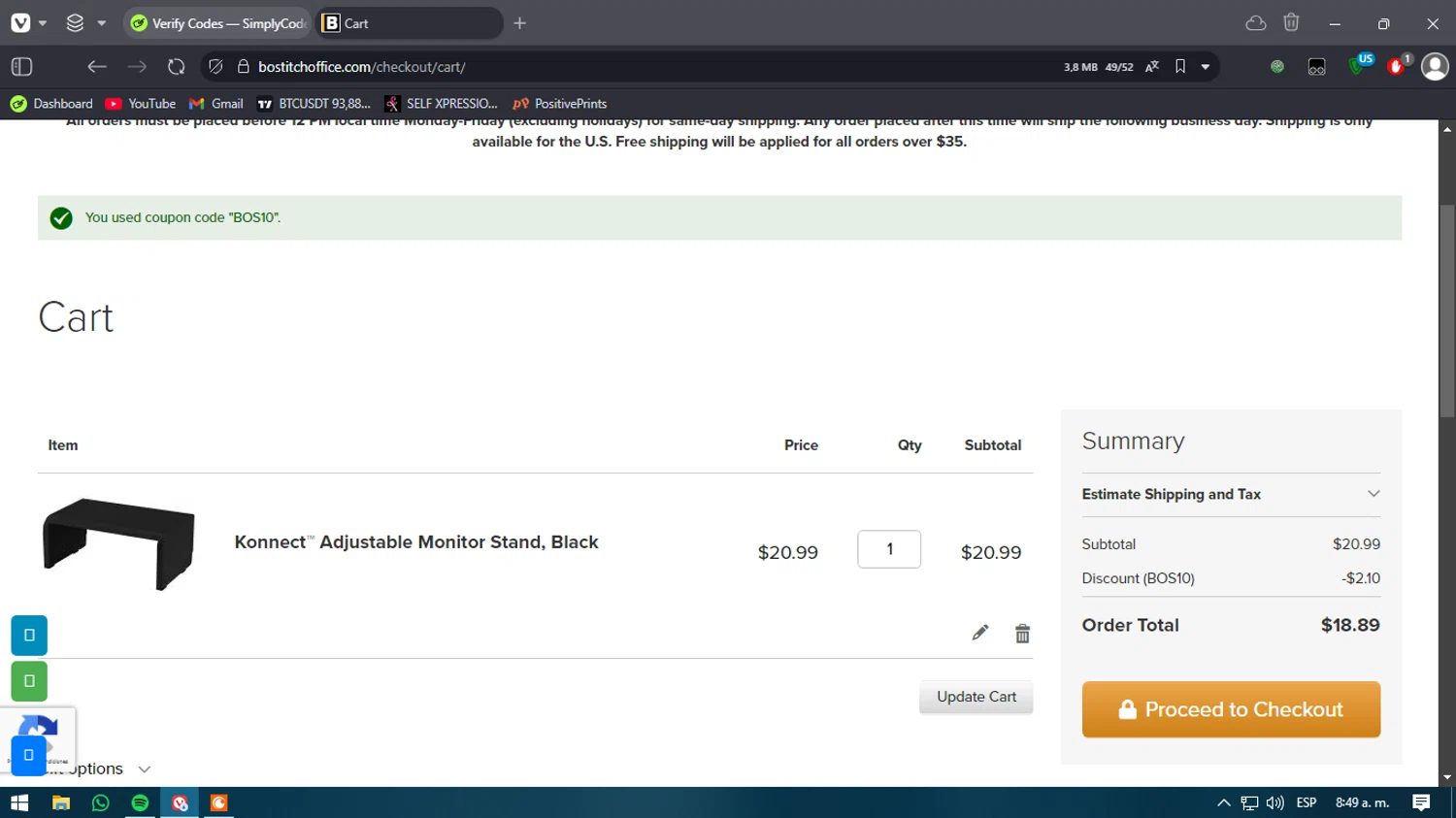Open the red extension with notification badge
1456x818 pixels.
point(1398,65)
